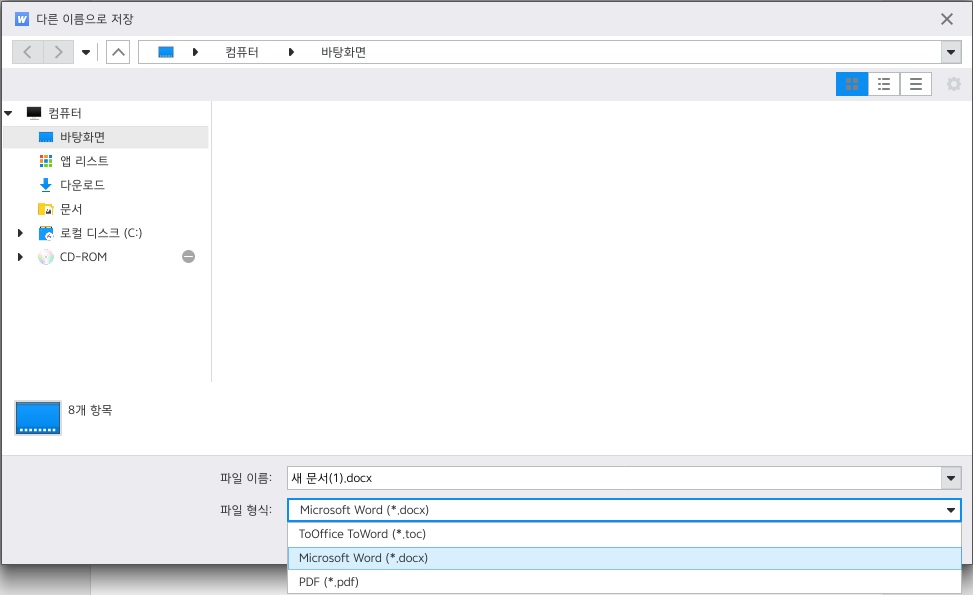Open 문서 folder in the sidebar
Screen dimensions: 973x595
71,209
